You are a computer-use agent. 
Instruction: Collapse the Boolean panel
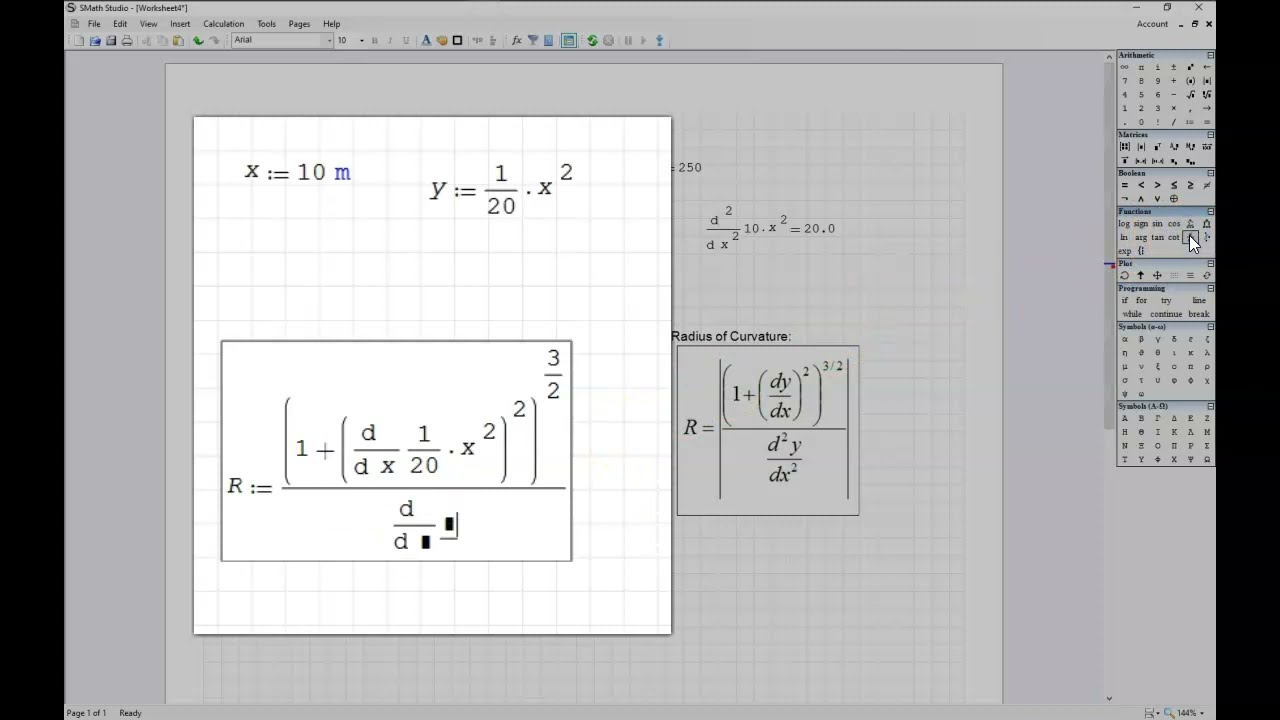[x=1210, y=173]
